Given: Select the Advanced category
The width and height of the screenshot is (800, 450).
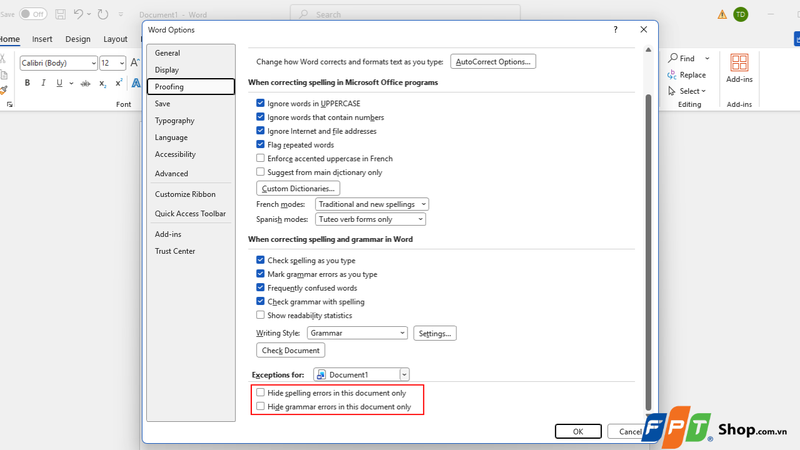Looking at the screenshot, I should coord(191,173).
